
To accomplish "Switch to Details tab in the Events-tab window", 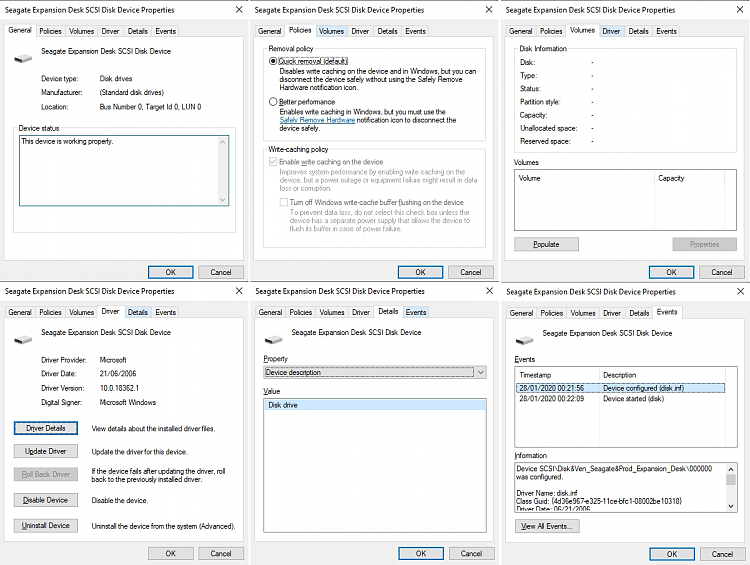I will point(639,313).
